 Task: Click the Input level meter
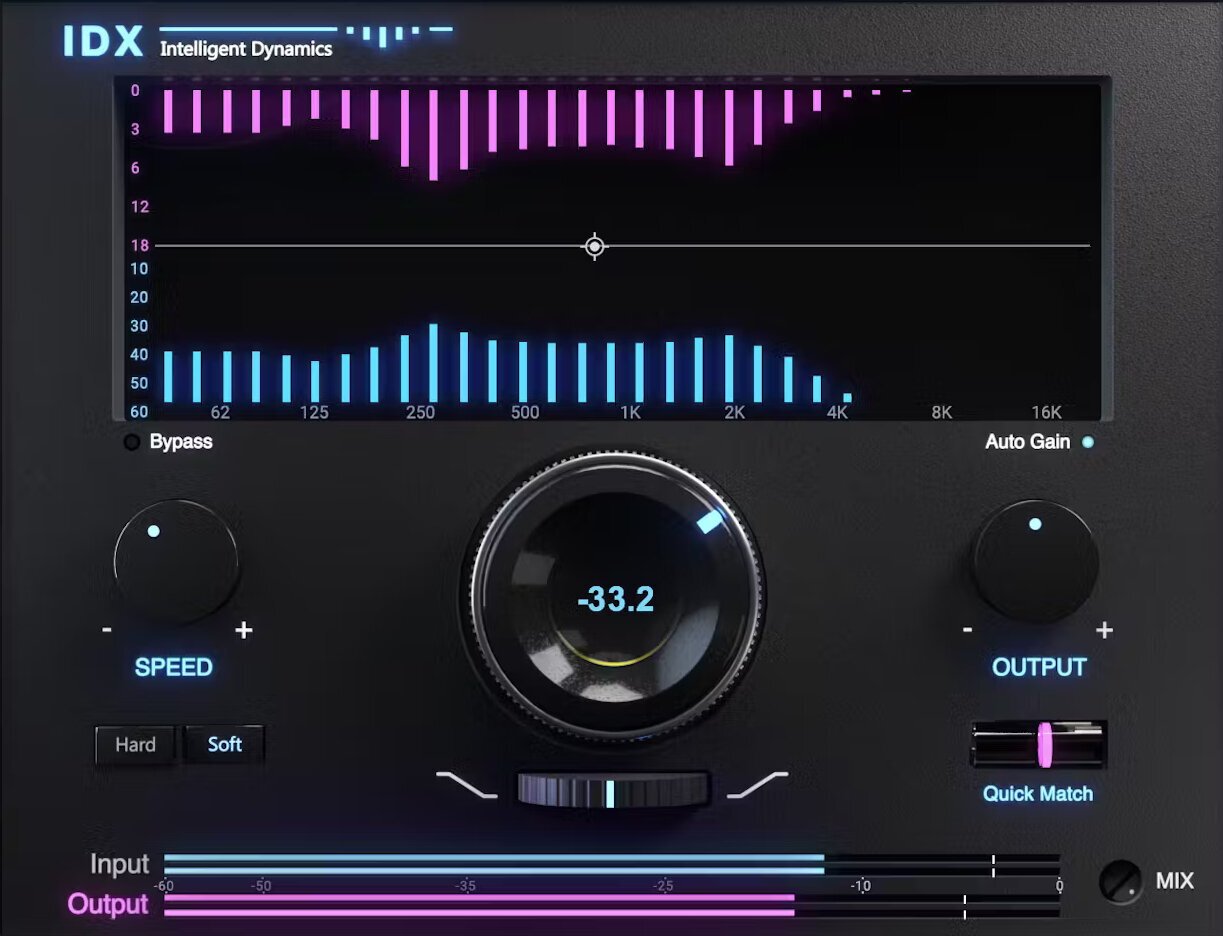click(x=611, y=864)
